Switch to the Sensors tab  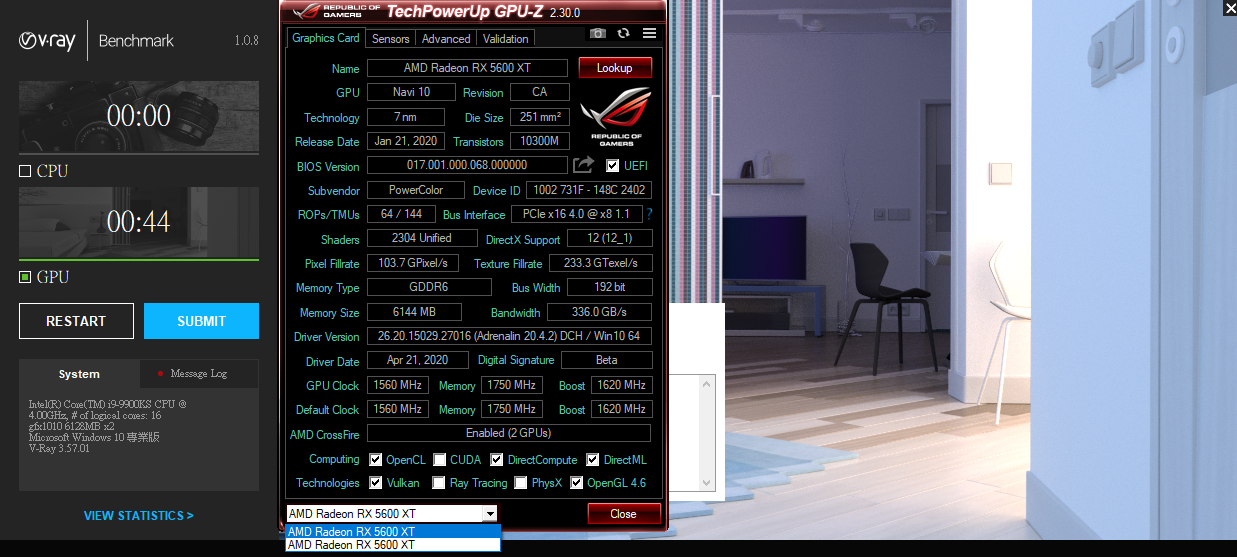[390, 39]
